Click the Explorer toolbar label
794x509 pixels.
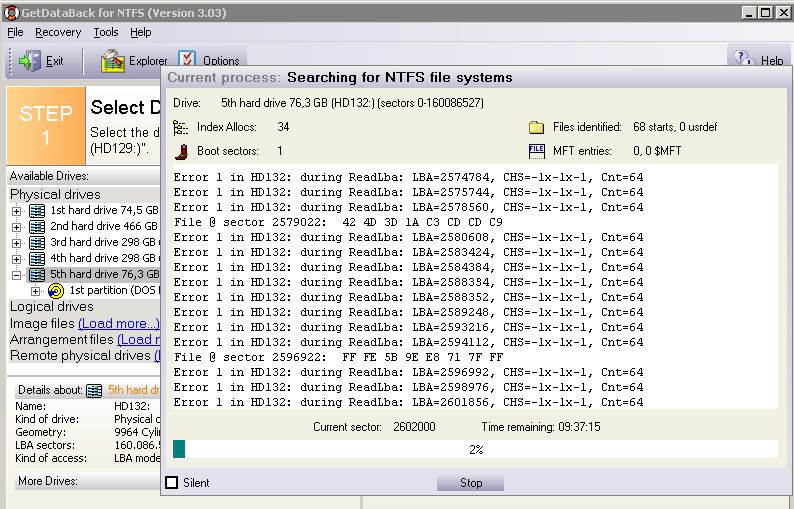(x=148, y=61)
